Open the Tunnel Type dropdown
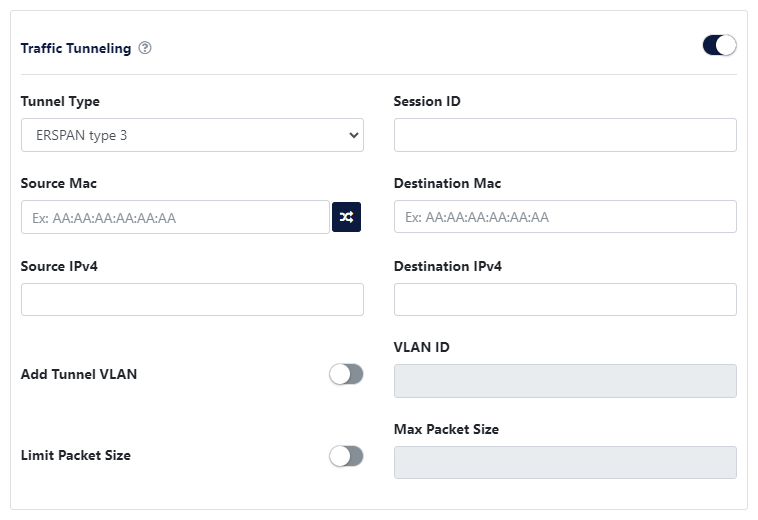The image size is (758, 520). pyautogui.click(x=192, y=135)
